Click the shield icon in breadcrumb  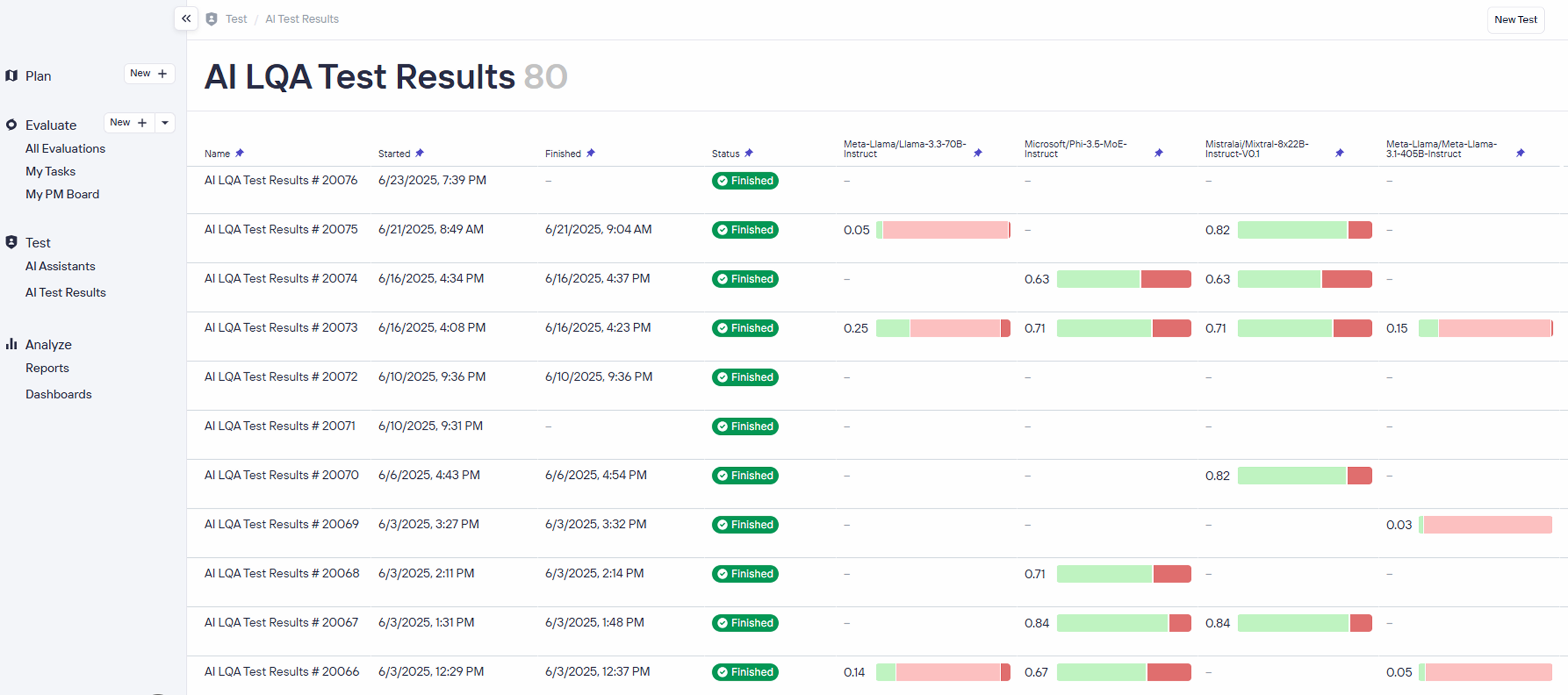coord(211,19)
